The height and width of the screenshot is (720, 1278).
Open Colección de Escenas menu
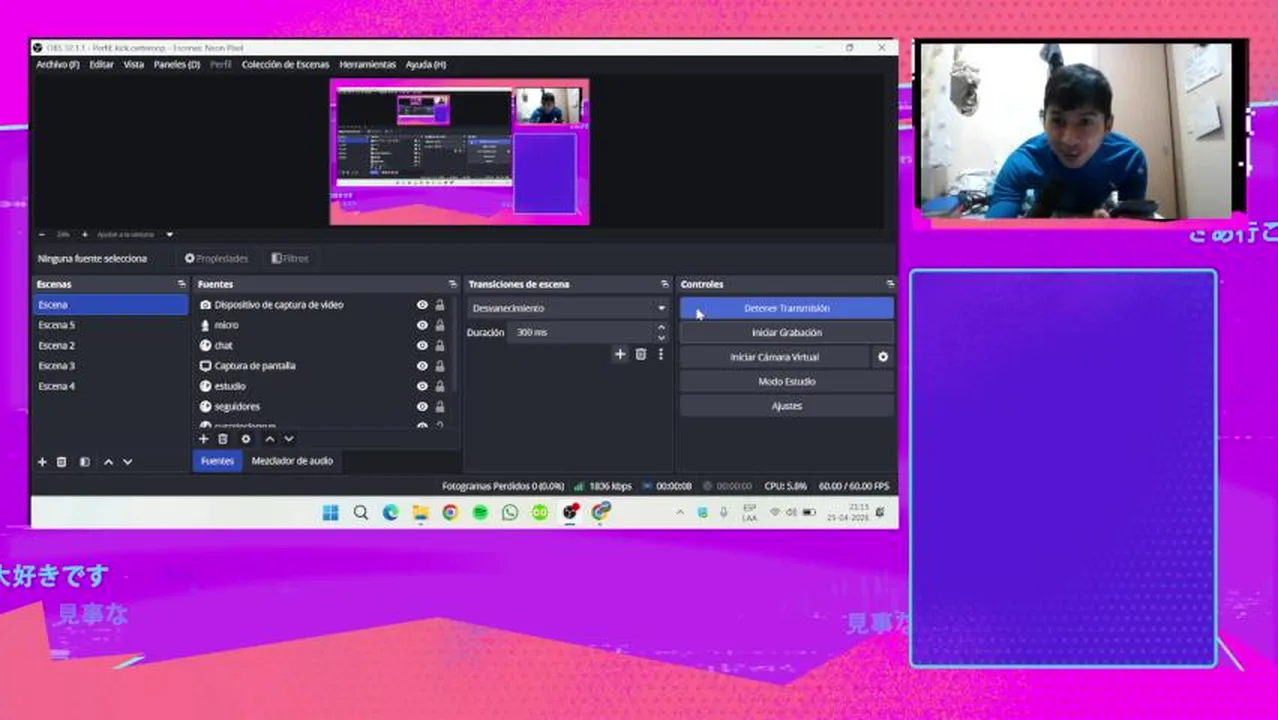pyautogui.click(x=285, y=64)
